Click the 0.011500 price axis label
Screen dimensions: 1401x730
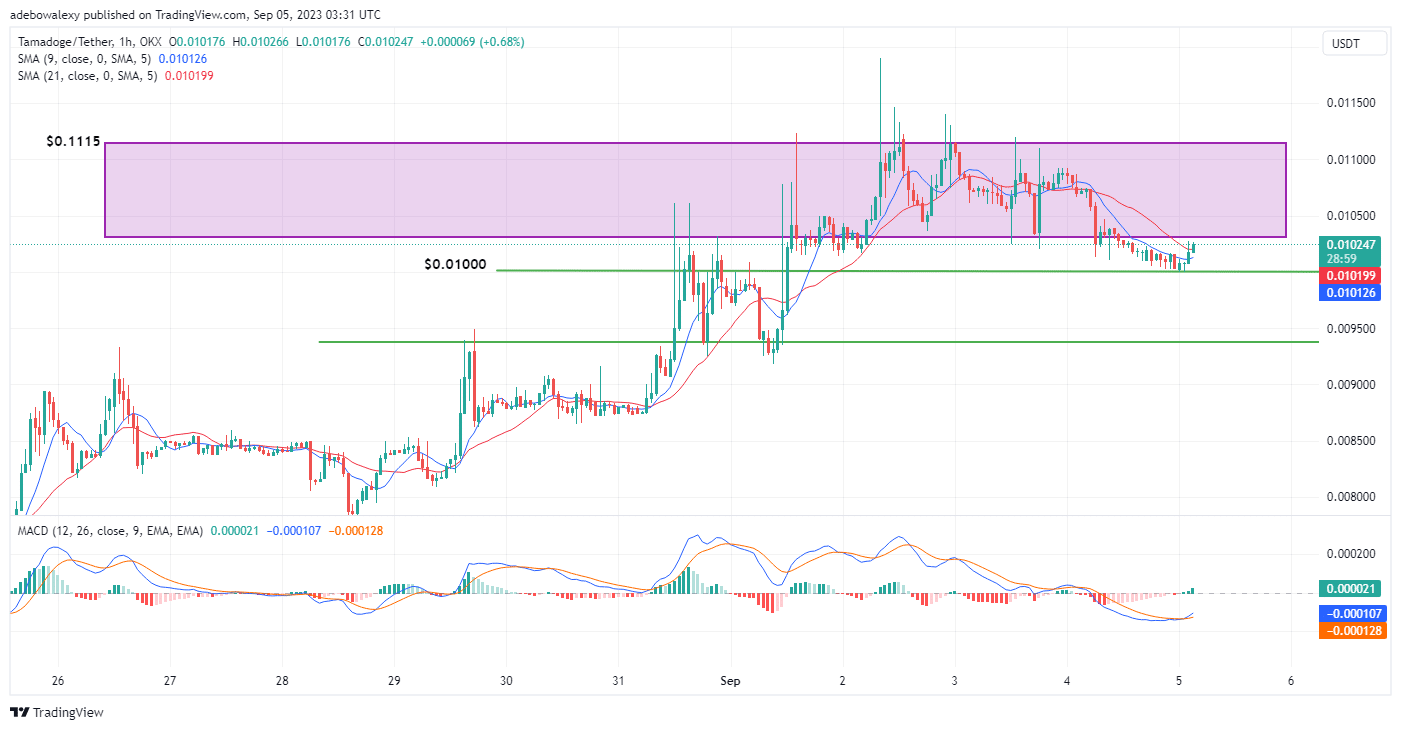click(1350, 103)
